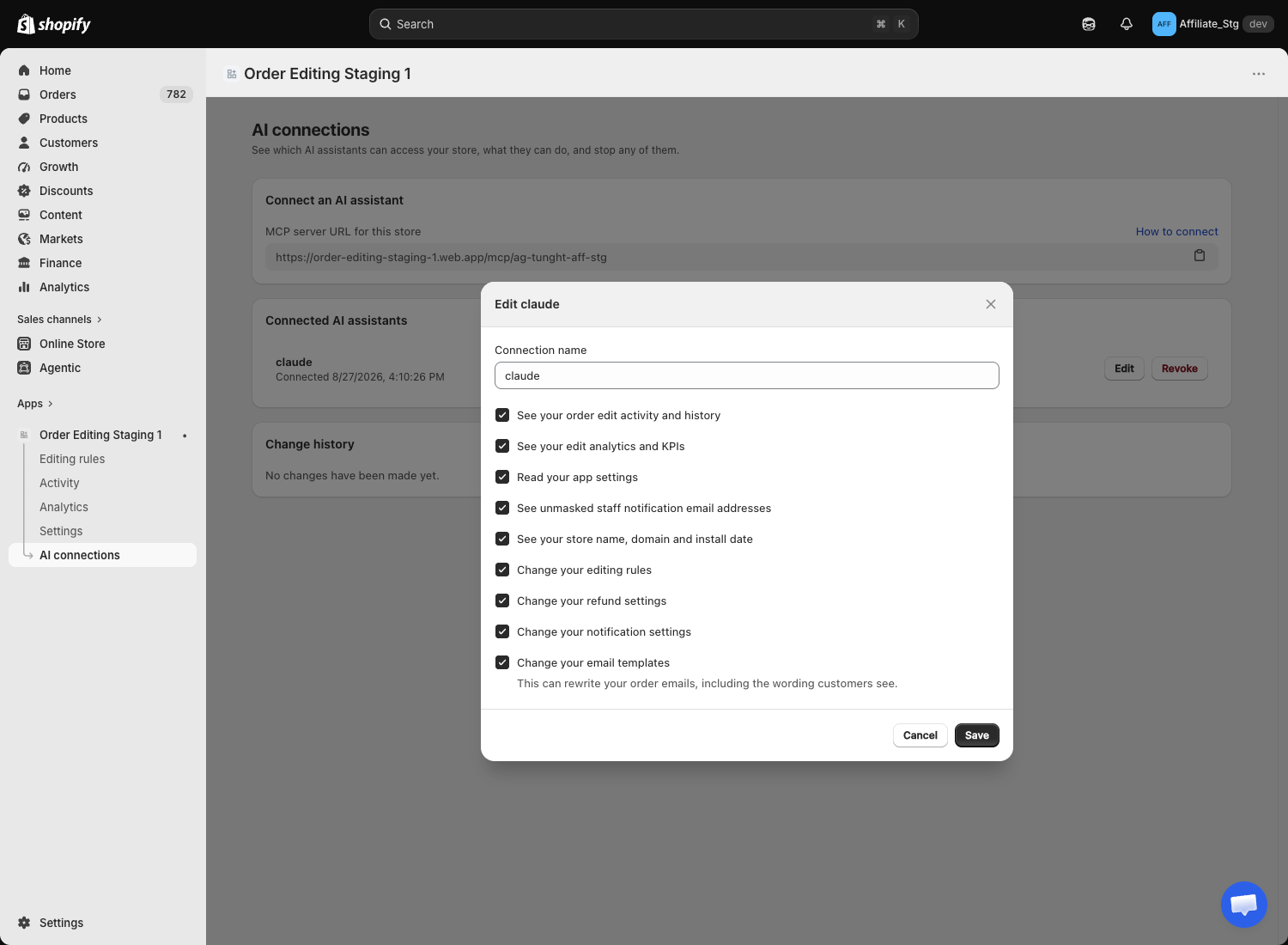This screenshot has width=1288, height=945.
Task: Open Editing rules in the app menu
Action: (72, 459)
